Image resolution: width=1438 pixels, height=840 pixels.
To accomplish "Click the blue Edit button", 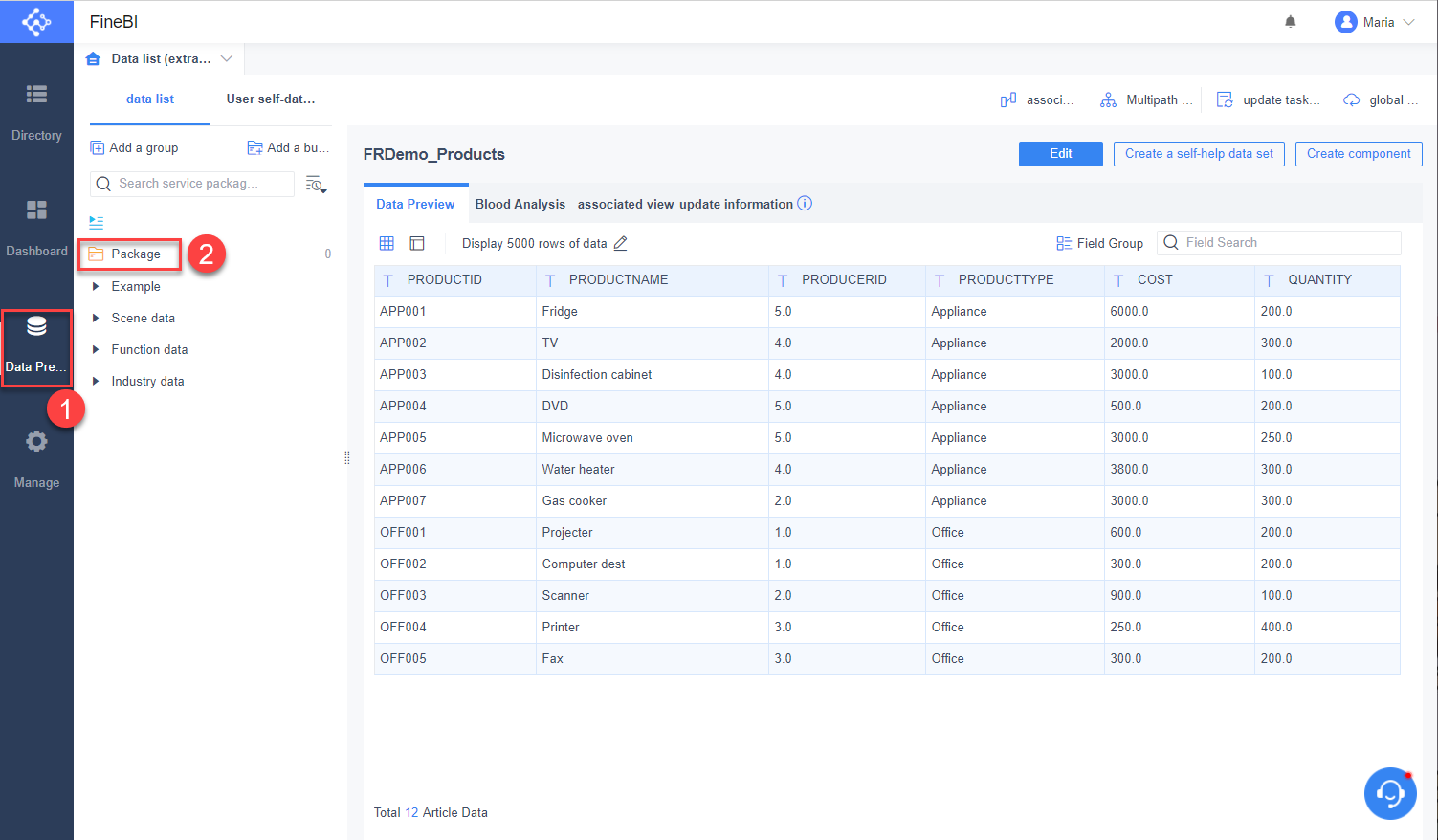I will (1060, 153).
